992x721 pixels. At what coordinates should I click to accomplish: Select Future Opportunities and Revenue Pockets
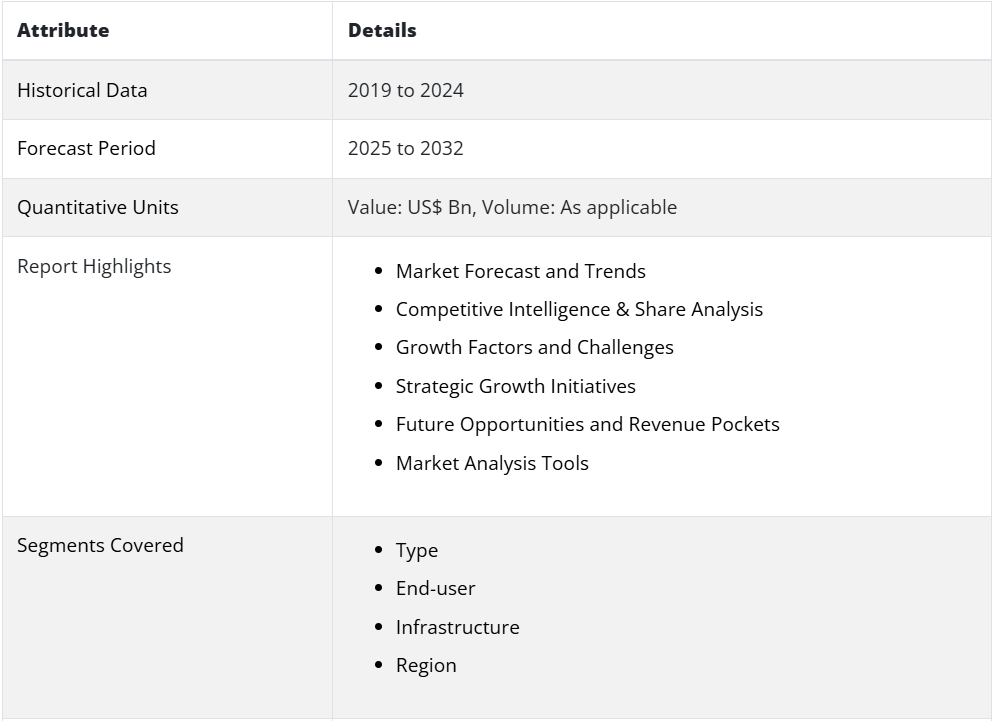[588, 424]
